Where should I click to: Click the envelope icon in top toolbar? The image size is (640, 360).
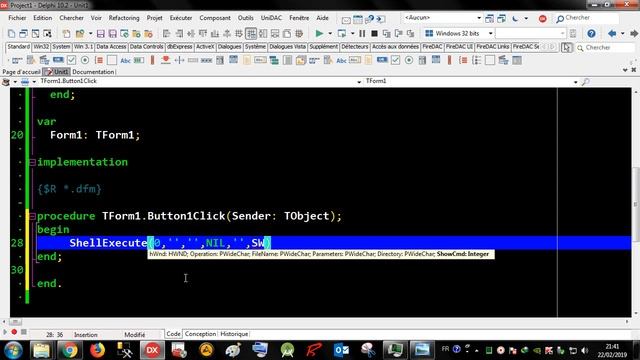(346, 19)
